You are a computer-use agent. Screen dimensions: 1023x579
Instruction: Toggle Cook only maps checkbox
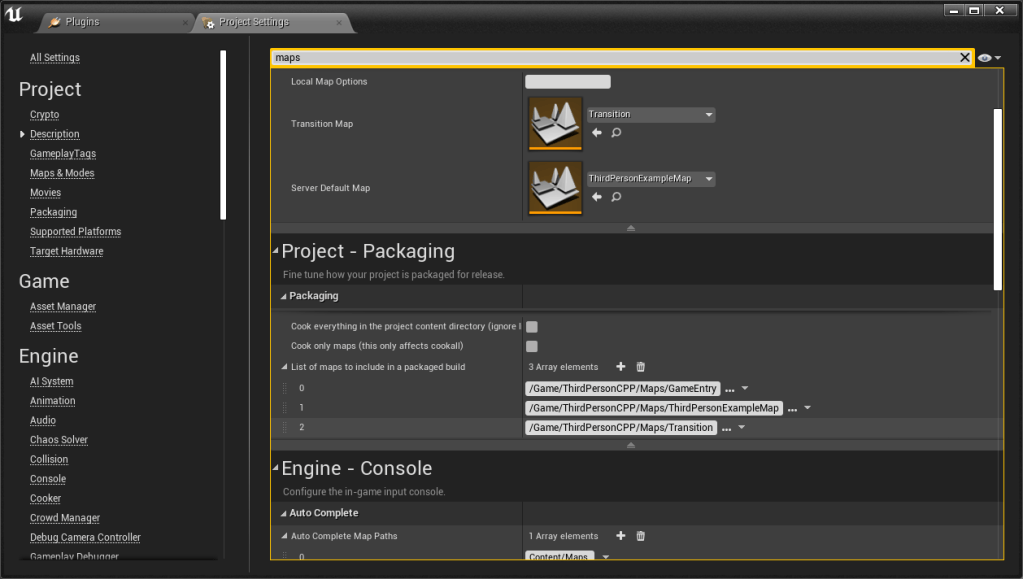pos(532,346)
